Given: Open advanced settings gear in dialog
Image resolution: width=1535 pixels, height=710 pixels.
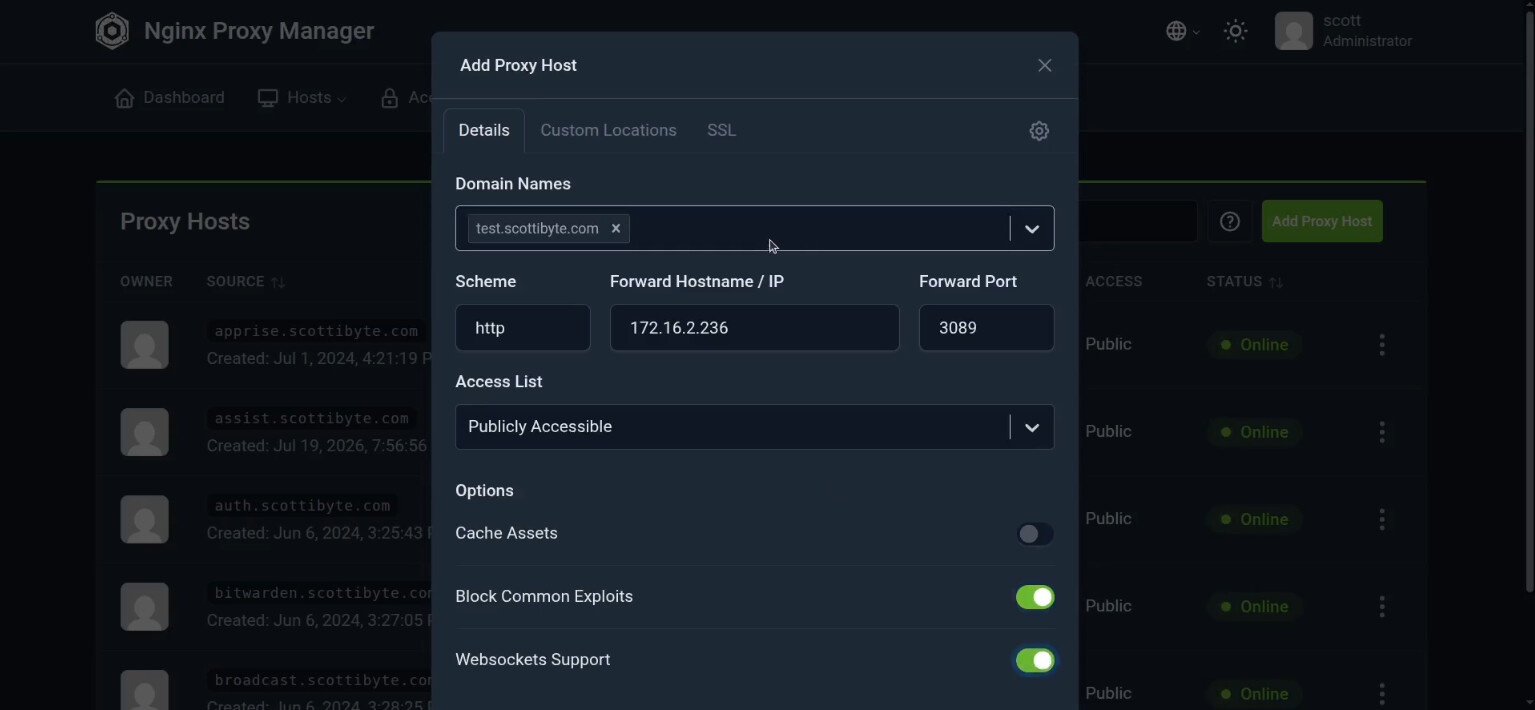Looking at the screenshot, I should [1039, 131].
